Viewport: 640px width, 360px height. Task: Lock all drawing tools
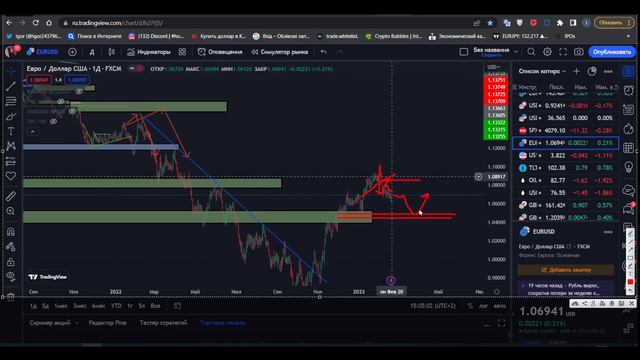(x=11, y=262)
